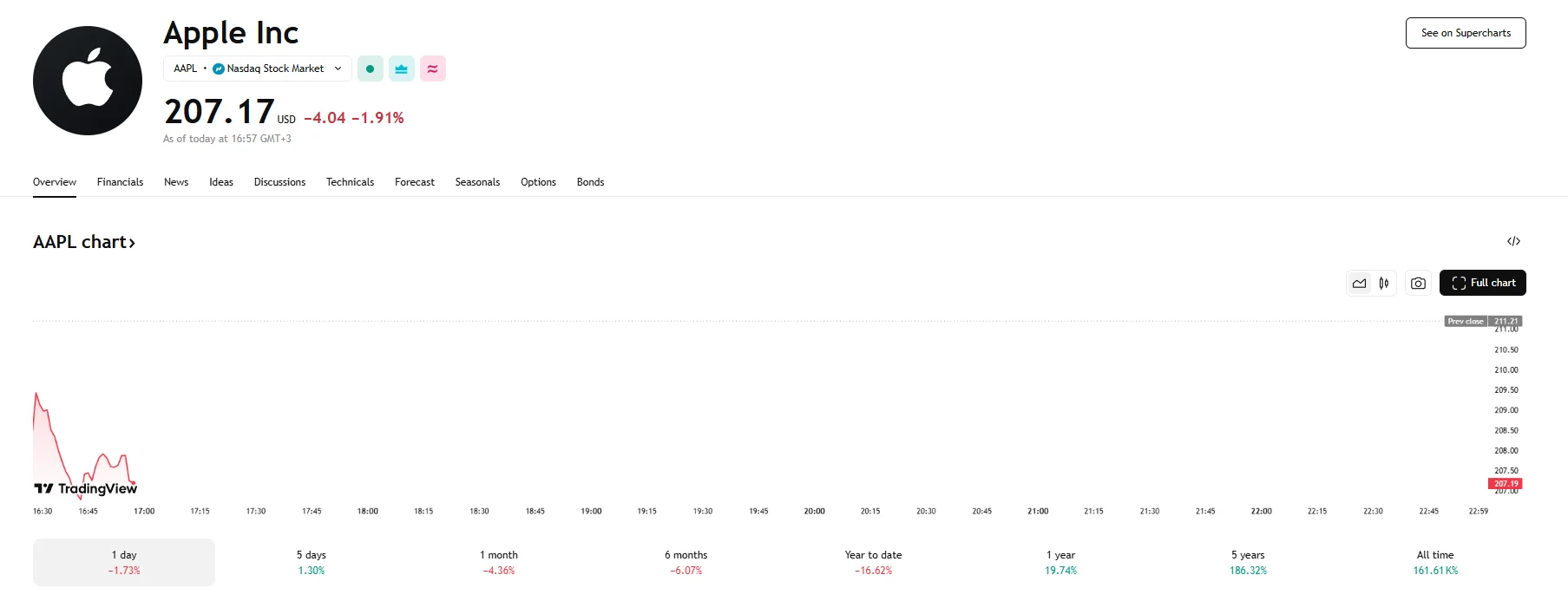1568x601 pixels.
Task: Open similar symbols via the pink wave icon
Action: 432,69
